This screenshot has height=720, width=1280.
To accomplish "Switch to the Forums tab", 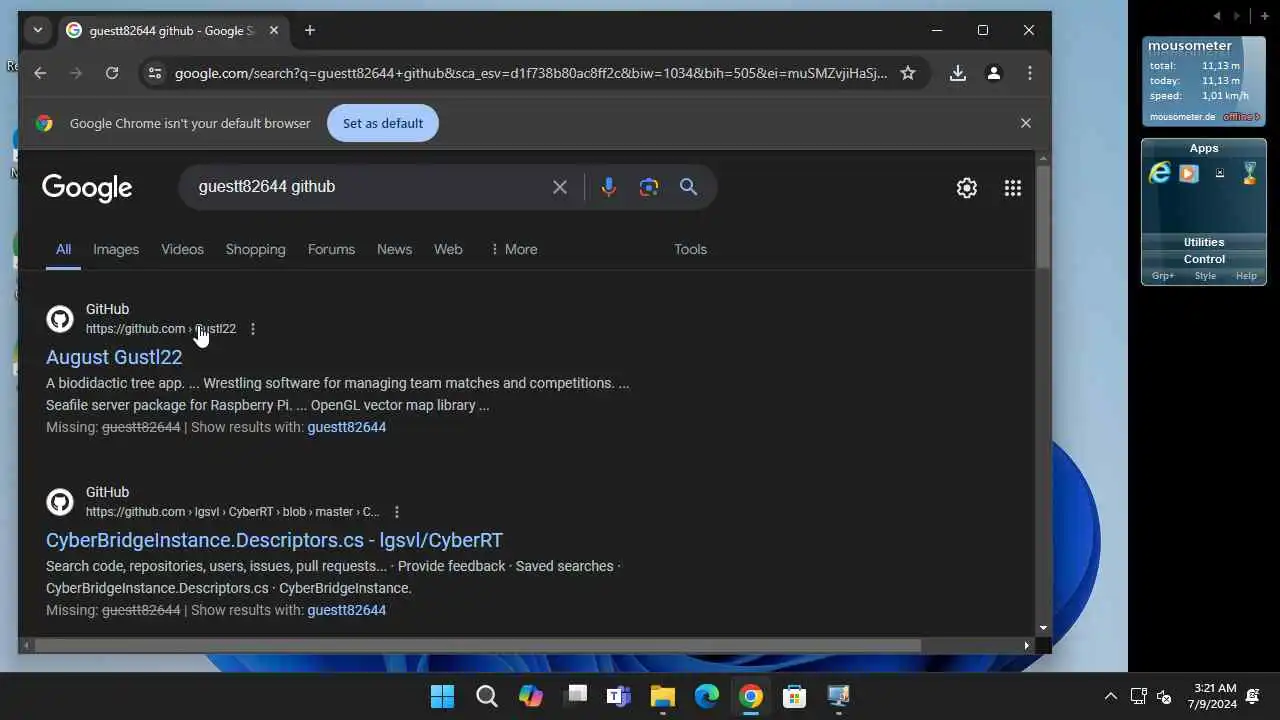I will 331,249.
